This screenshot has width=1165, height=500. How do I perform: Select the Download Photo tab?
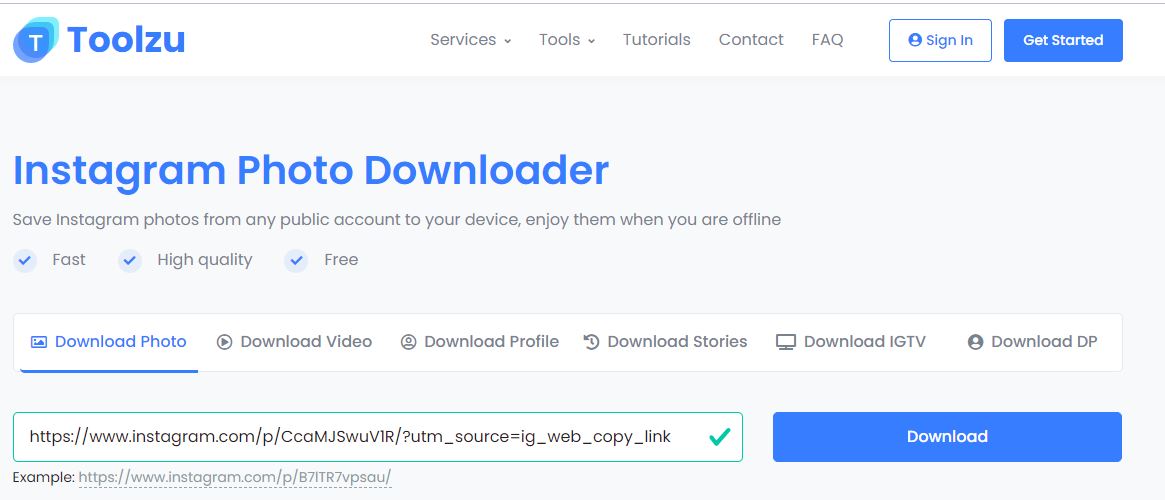click(x=108, y=342)
